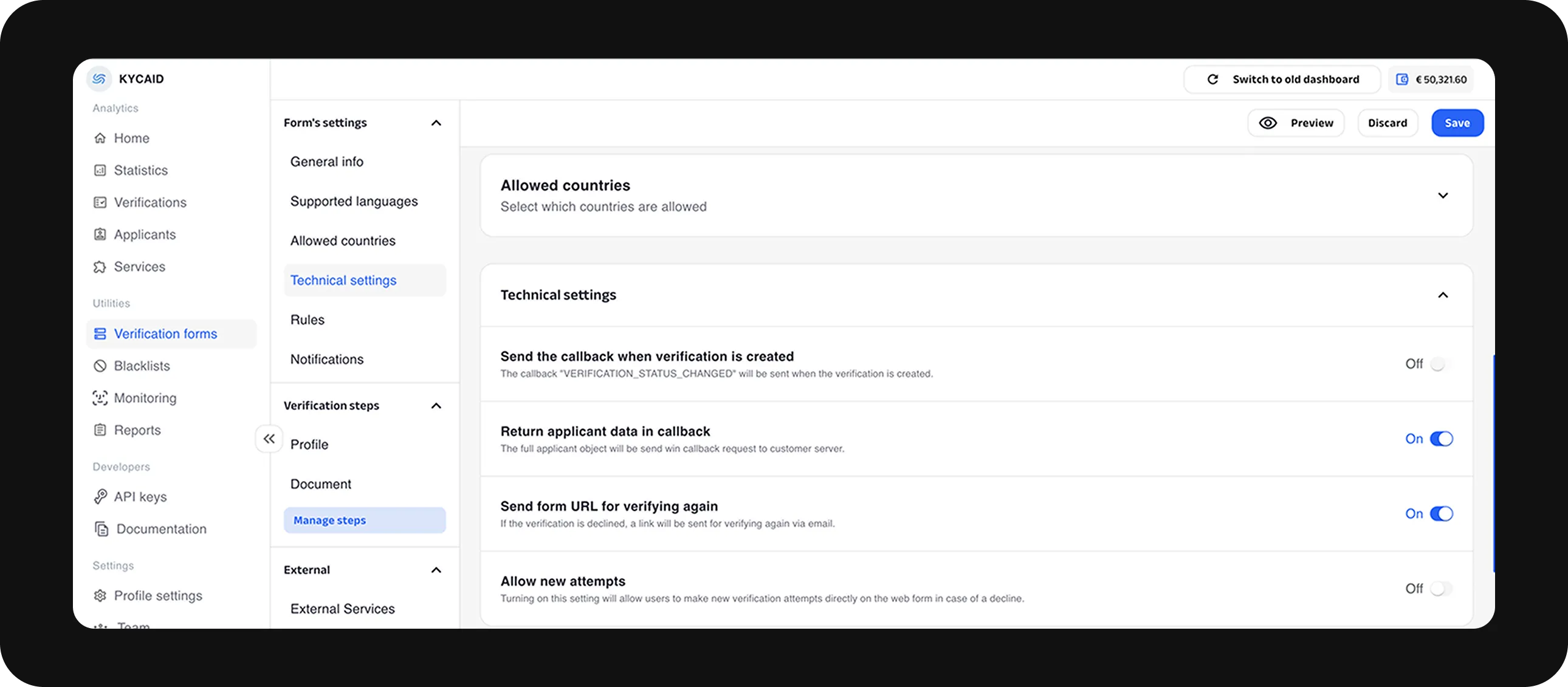Click the Save button
The height and width of the screenshot is (687, 1568).
[1457, 122]
